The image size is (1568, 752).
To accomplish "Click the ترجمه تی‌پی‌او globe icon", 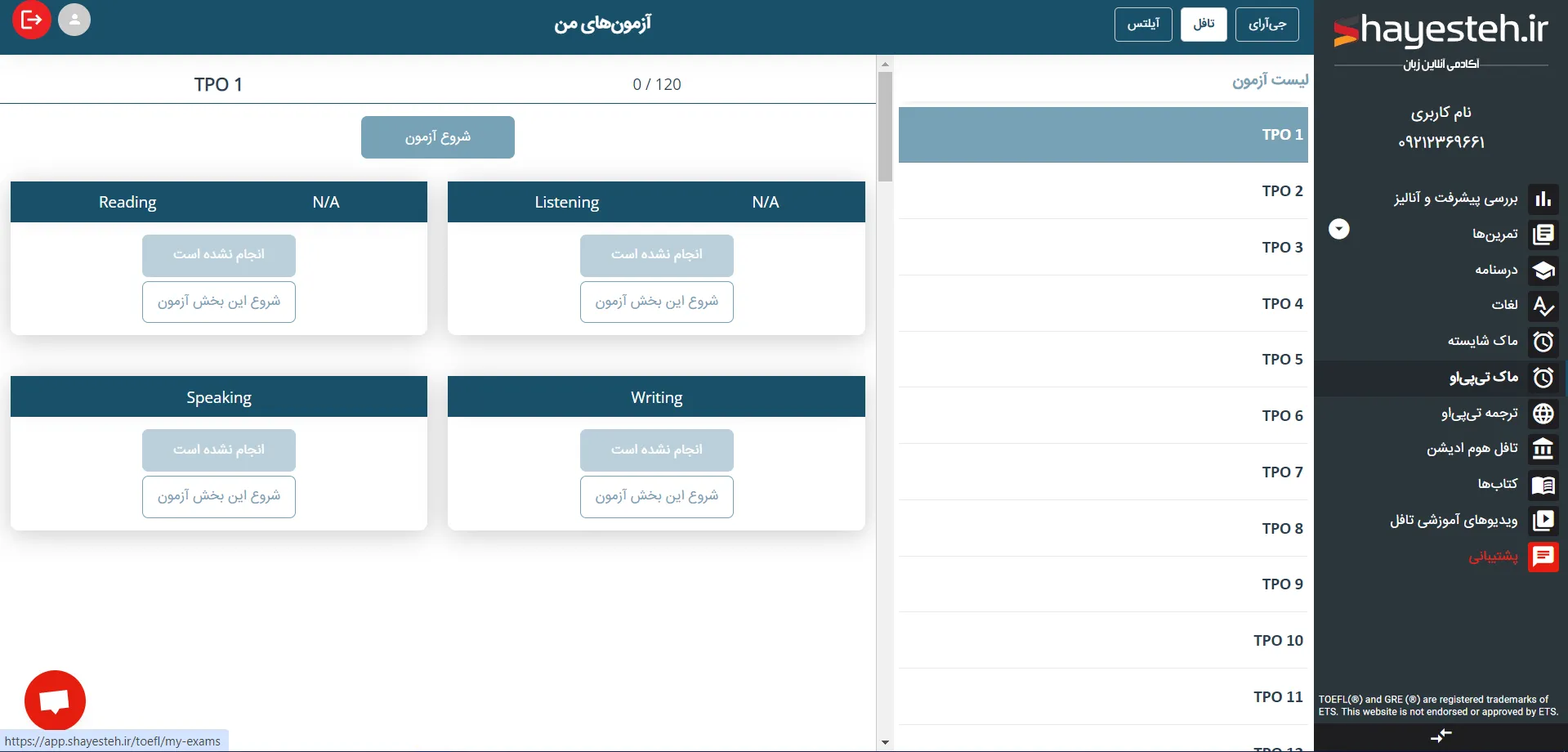I will click(x=1543, y=414).
